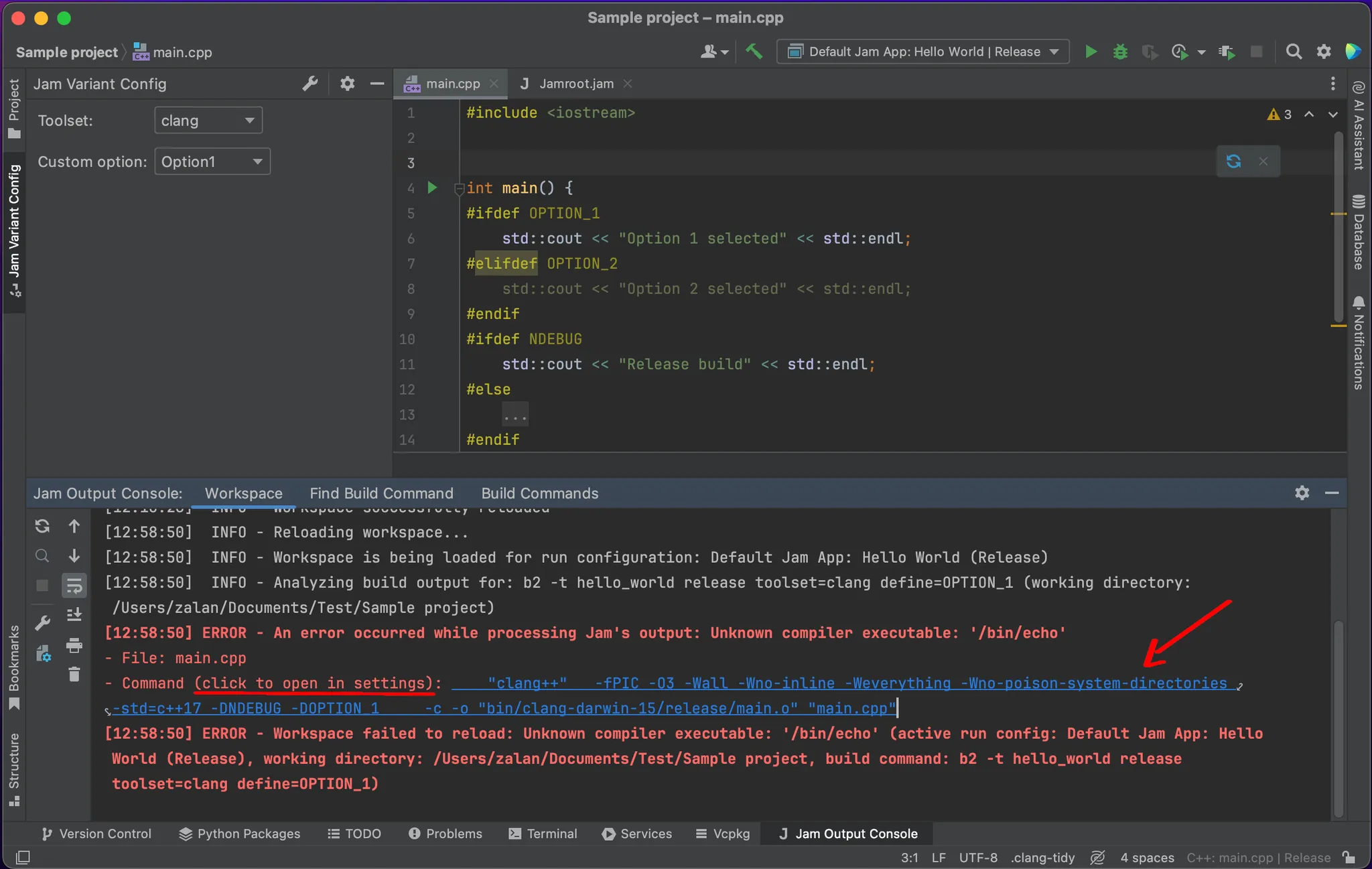Image resolution: width=1372 pixels, height=869 pixels.
Task: Search console output magnifier icon
Action: pyautogui.click(x=42, y=555)
